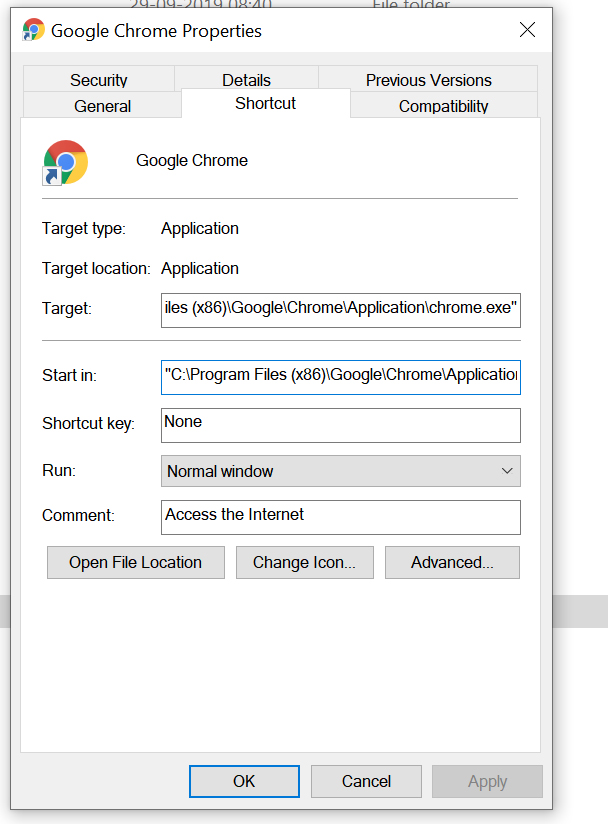Viewport: 608px width, 824px height.
Task: Close the Google Chrome Properties dialog
Action: coord(527,30)
